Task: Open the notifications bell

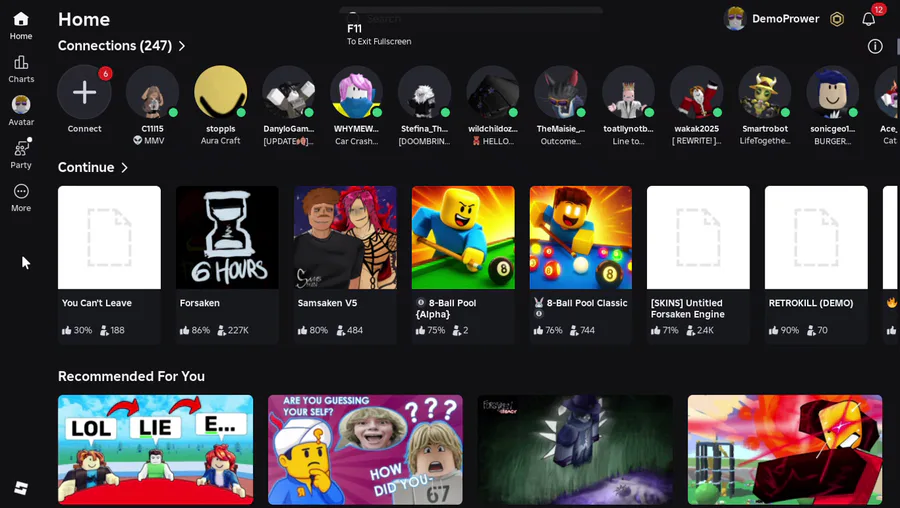Action: pyautogui.click(x=868, y=19)
